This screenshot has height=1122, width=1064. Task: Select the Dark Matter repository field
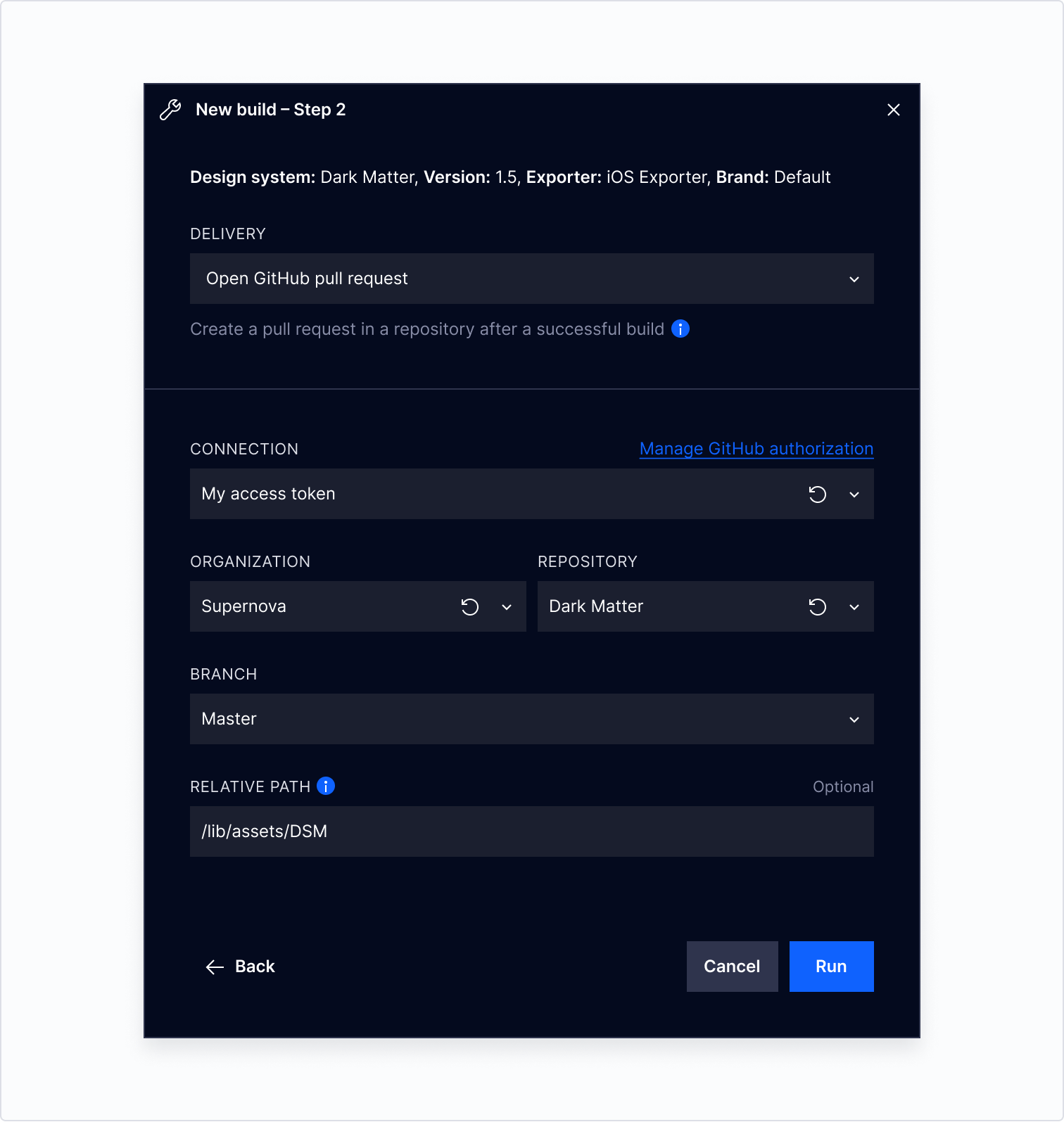pos(706,606)
